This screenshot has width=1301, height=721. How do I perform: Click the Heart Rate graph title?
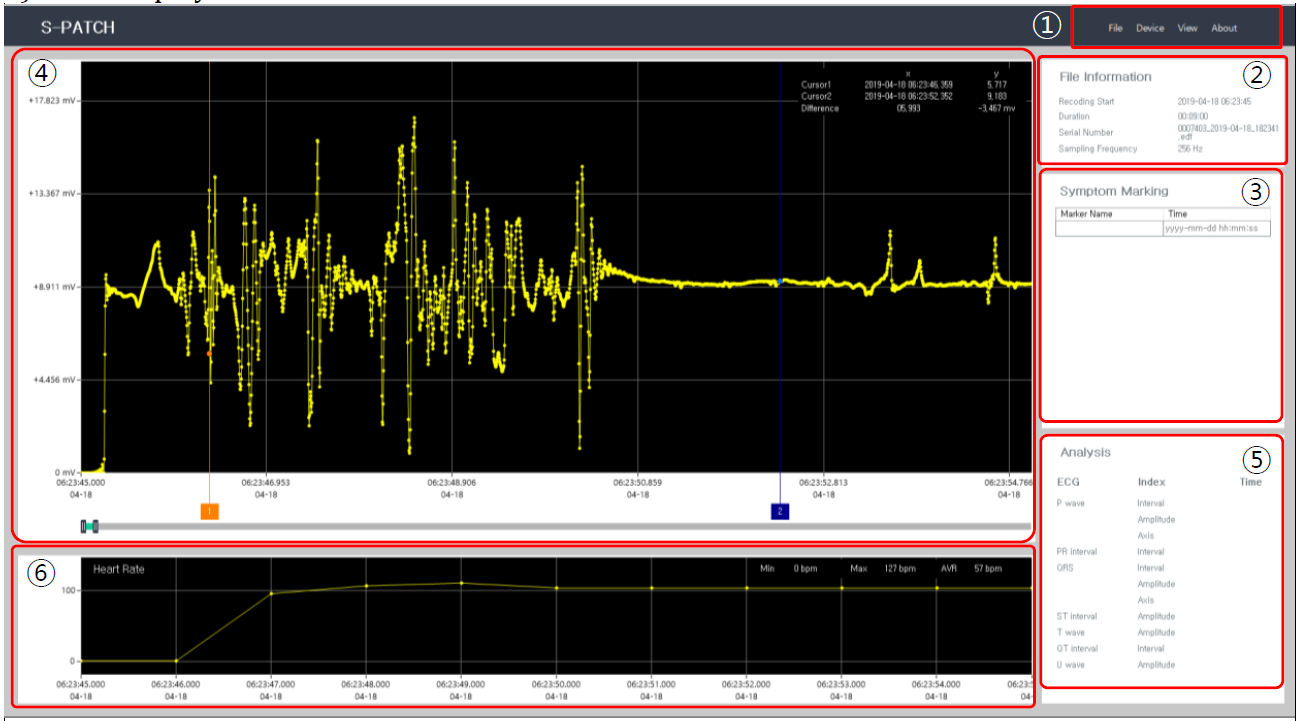(x=119, y=569)
